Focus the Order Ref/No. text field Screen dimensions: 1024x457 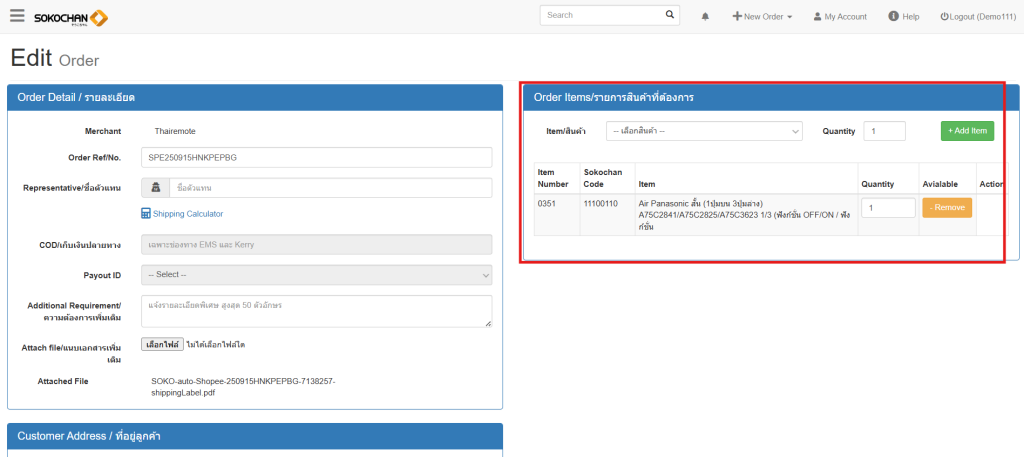click(317, 158)
